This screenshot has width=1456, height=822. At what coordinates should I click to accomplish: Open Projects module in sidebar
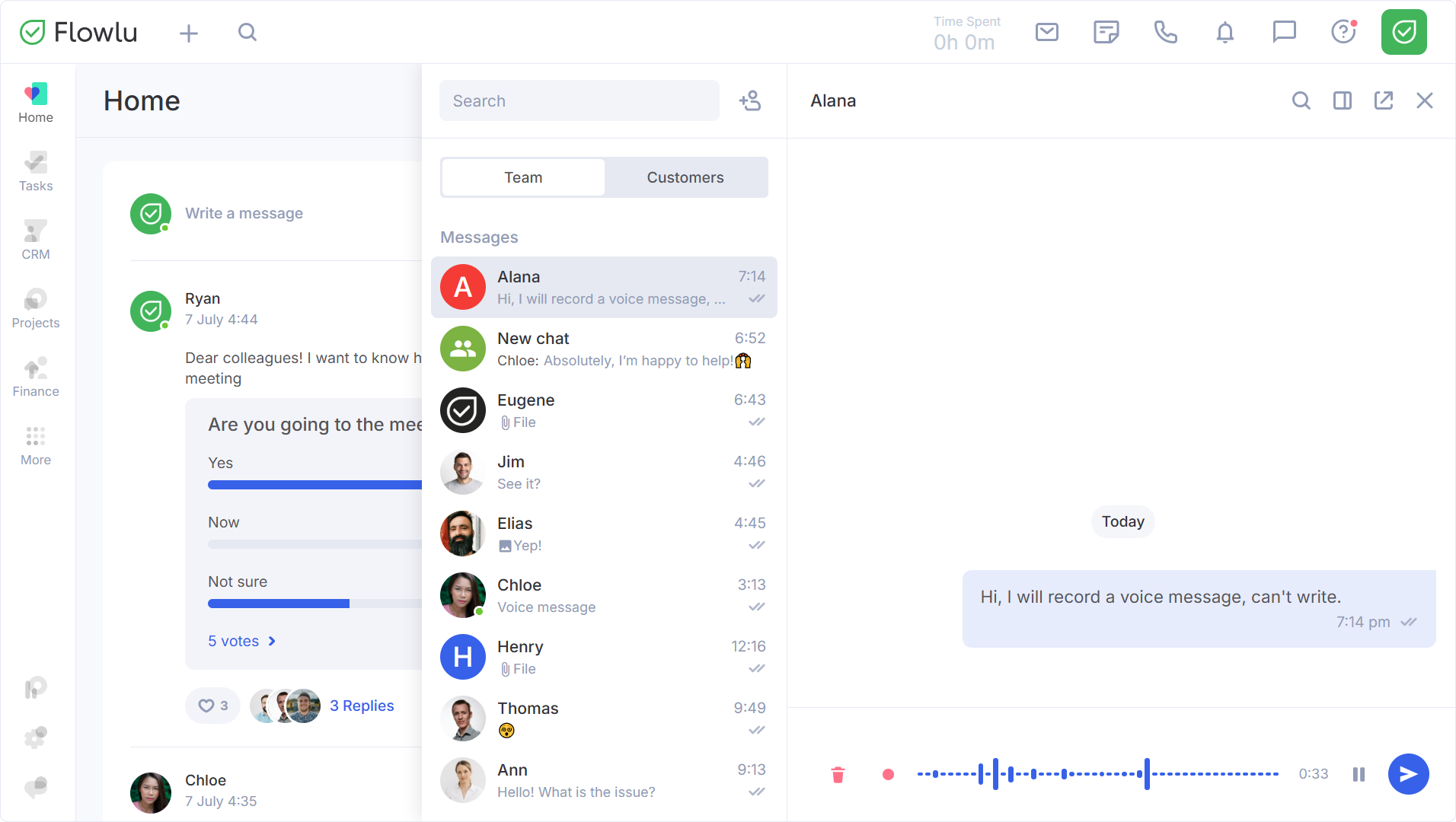pyautogui.click(x=36, y=308)
